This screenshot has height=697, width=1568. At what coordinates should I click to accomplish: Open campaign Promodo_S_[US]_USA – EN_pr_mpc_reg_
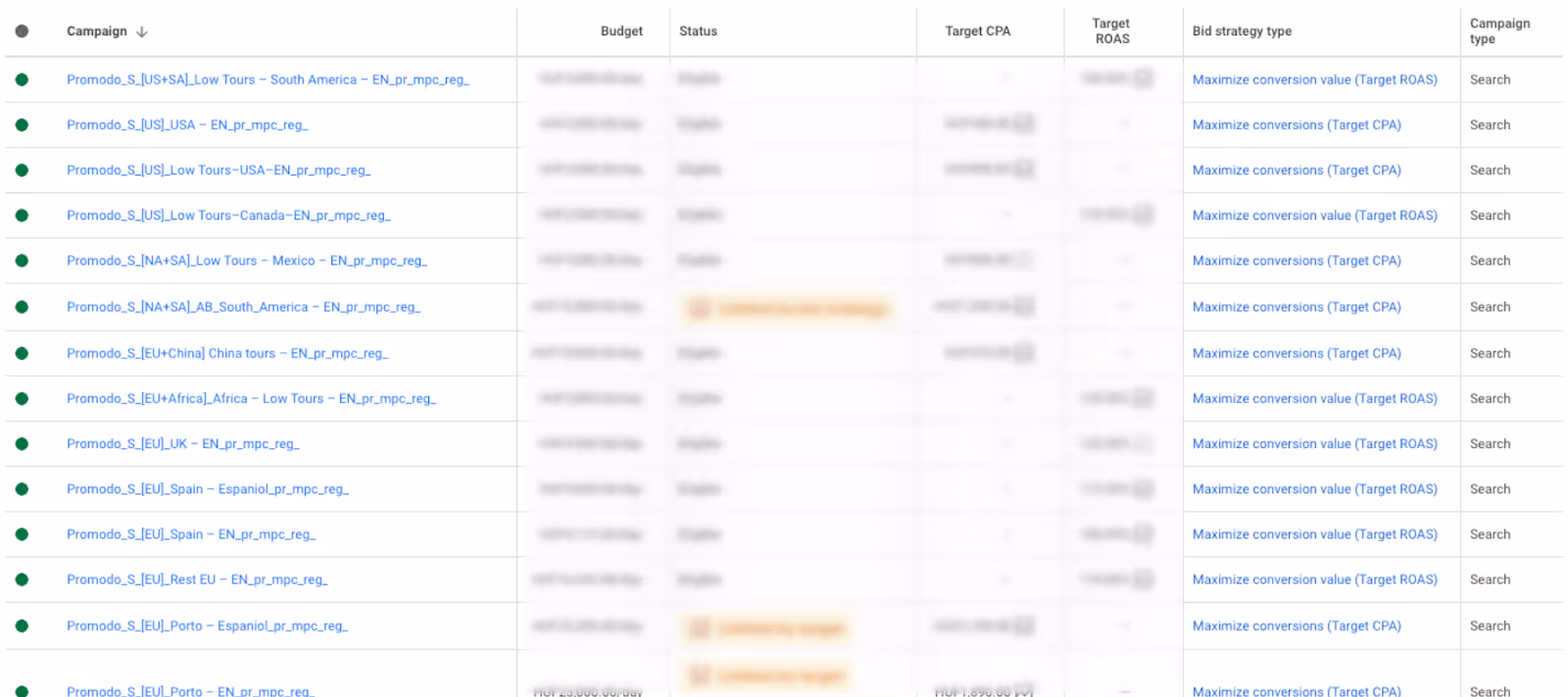pyautogui.click(x=187, y=124)
